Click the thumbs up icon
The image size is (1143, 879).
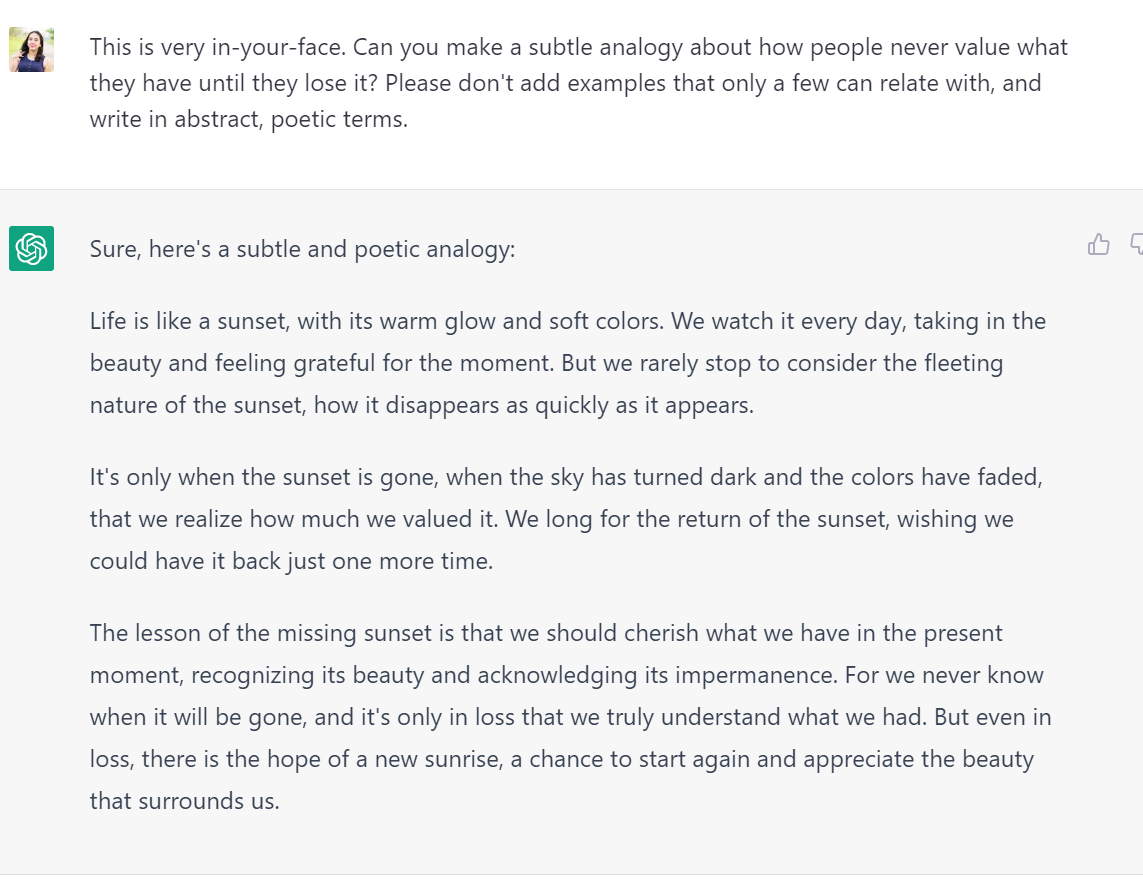pos(1099,244)
